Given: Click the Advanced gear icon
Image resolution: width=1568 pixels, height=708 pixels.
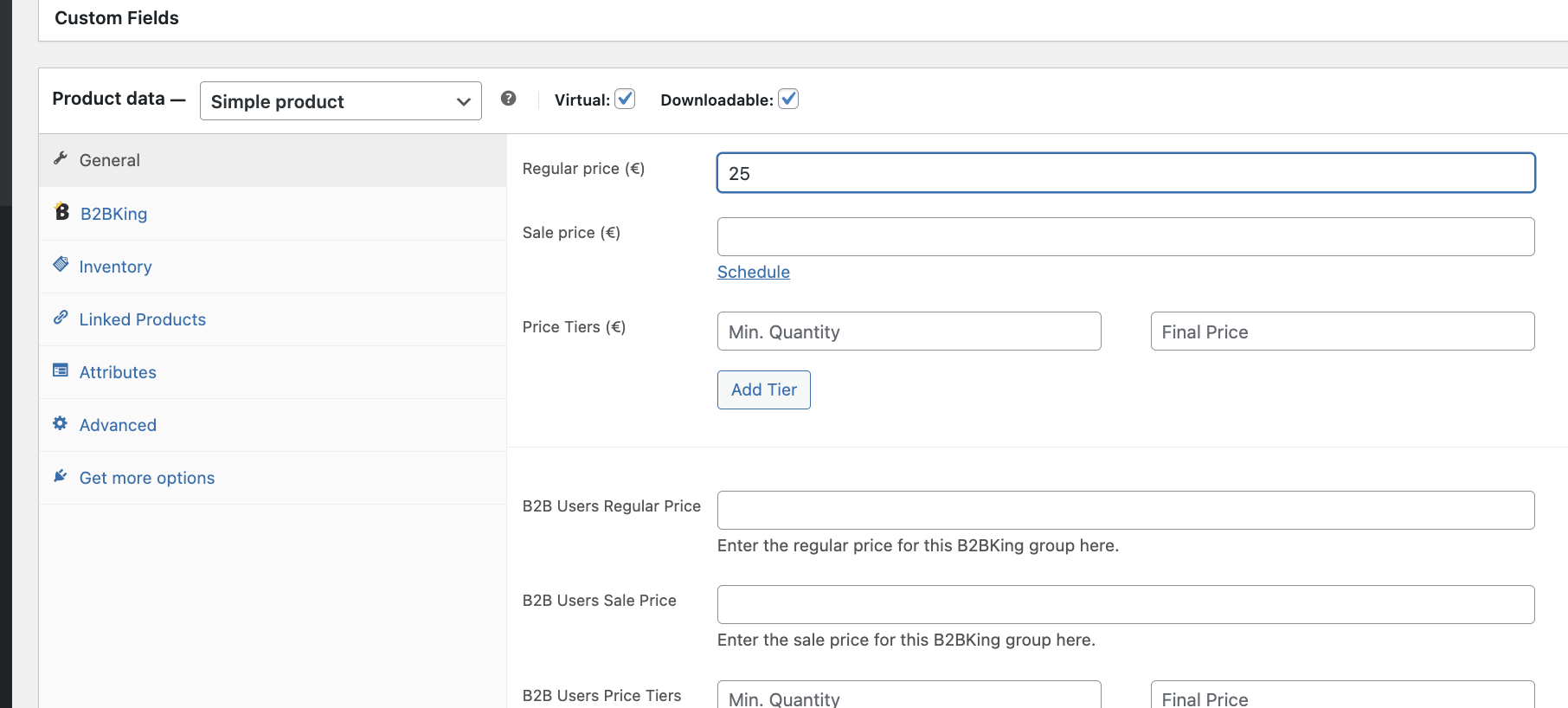Looking at the screenshot, I should pyautogui.click(x=61, y=423).
